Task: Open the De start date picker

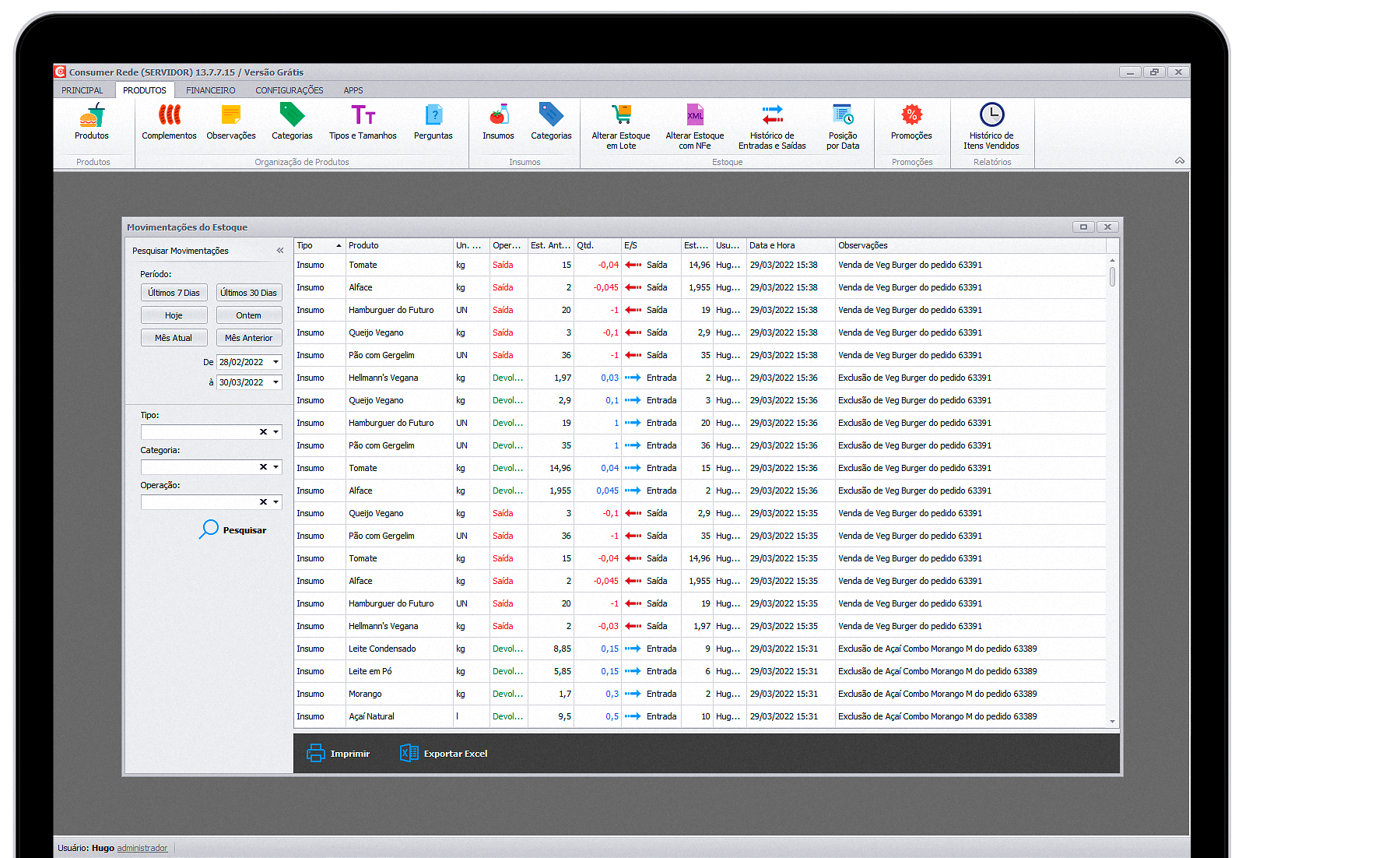Action: coord(275,362)
